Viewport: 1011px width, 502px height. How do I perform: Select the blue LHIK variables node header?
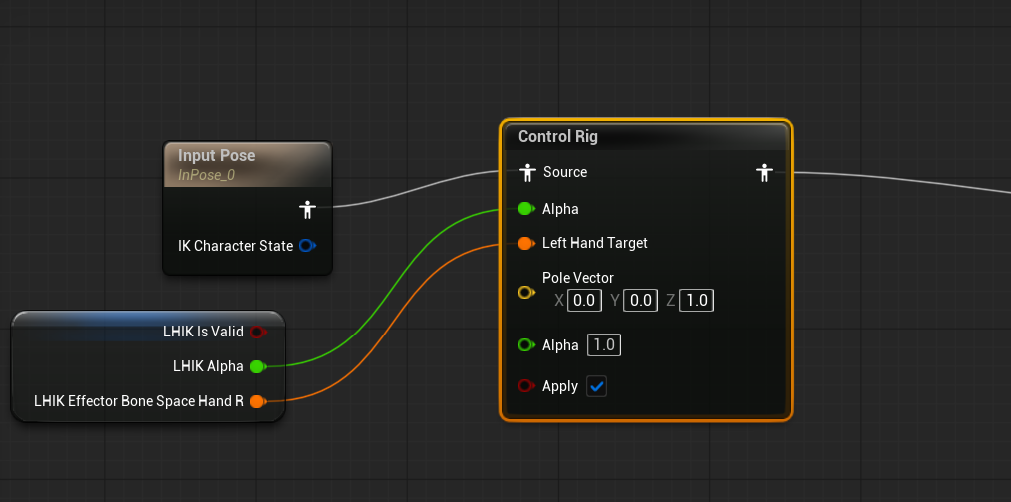coord(148,318)
